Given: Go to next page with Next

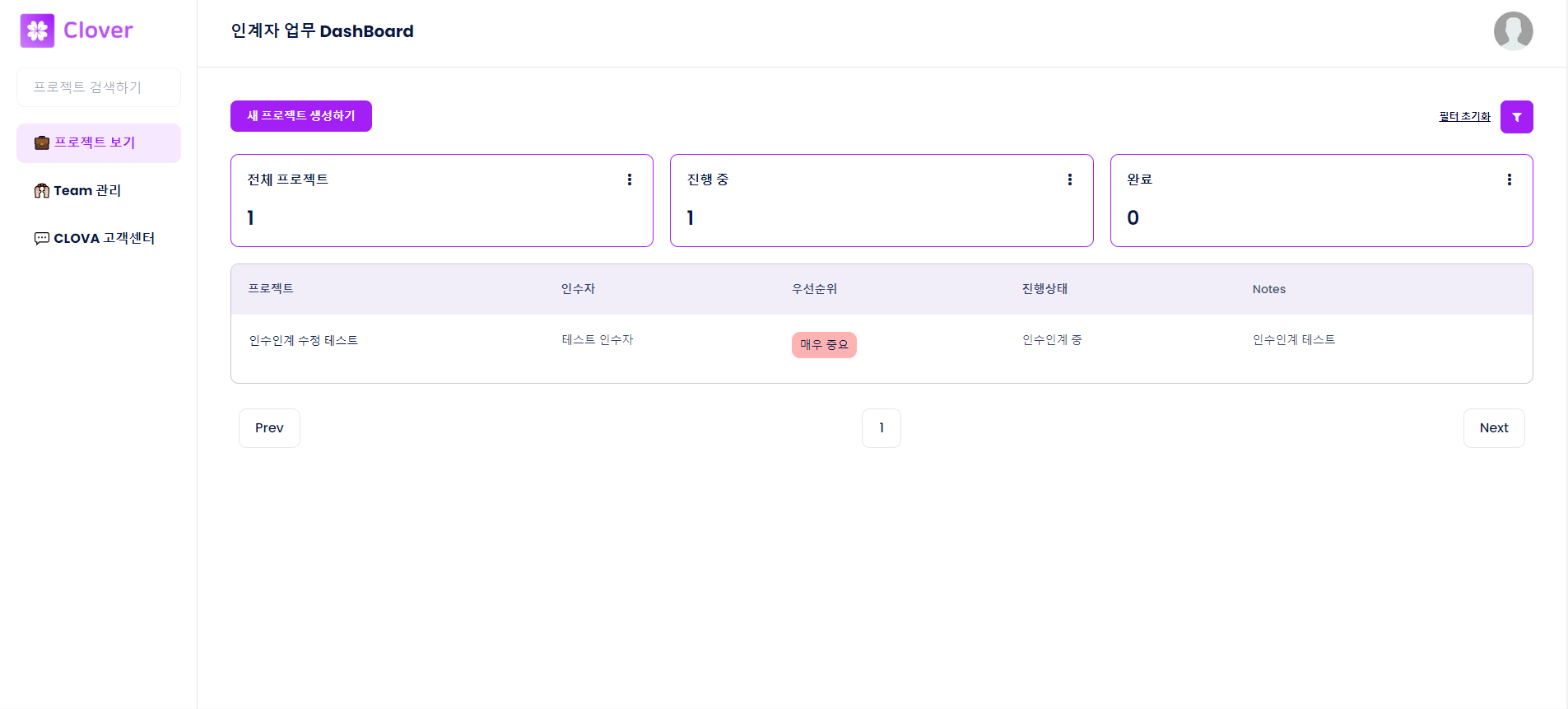Looking at the screenshot, I should 1494,428.
